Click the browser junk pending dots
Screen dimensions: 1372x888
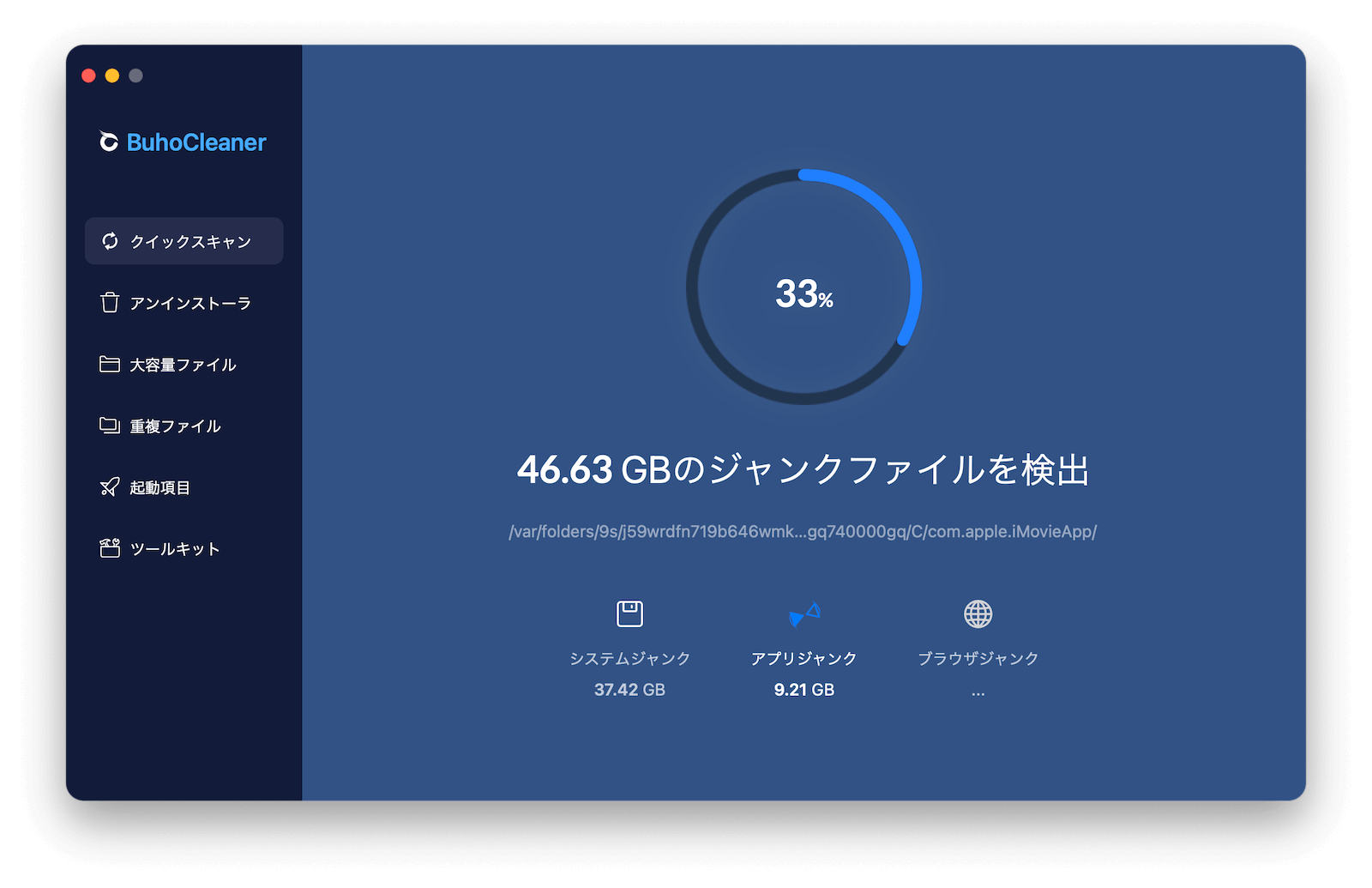click(x=978, y=692)
